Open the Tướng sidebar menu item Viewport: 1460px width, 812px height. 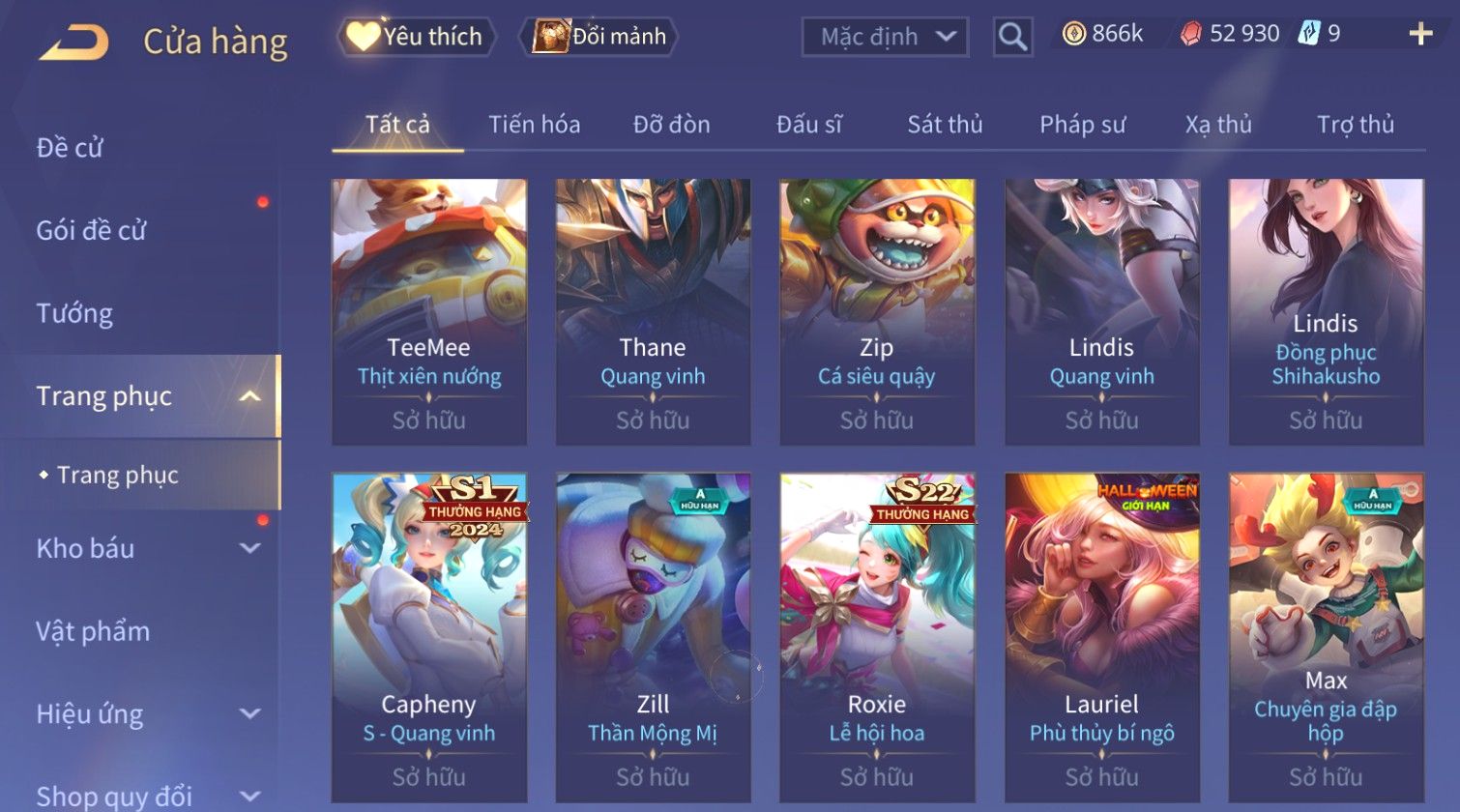pyautogui.click(x=74, y=313)
